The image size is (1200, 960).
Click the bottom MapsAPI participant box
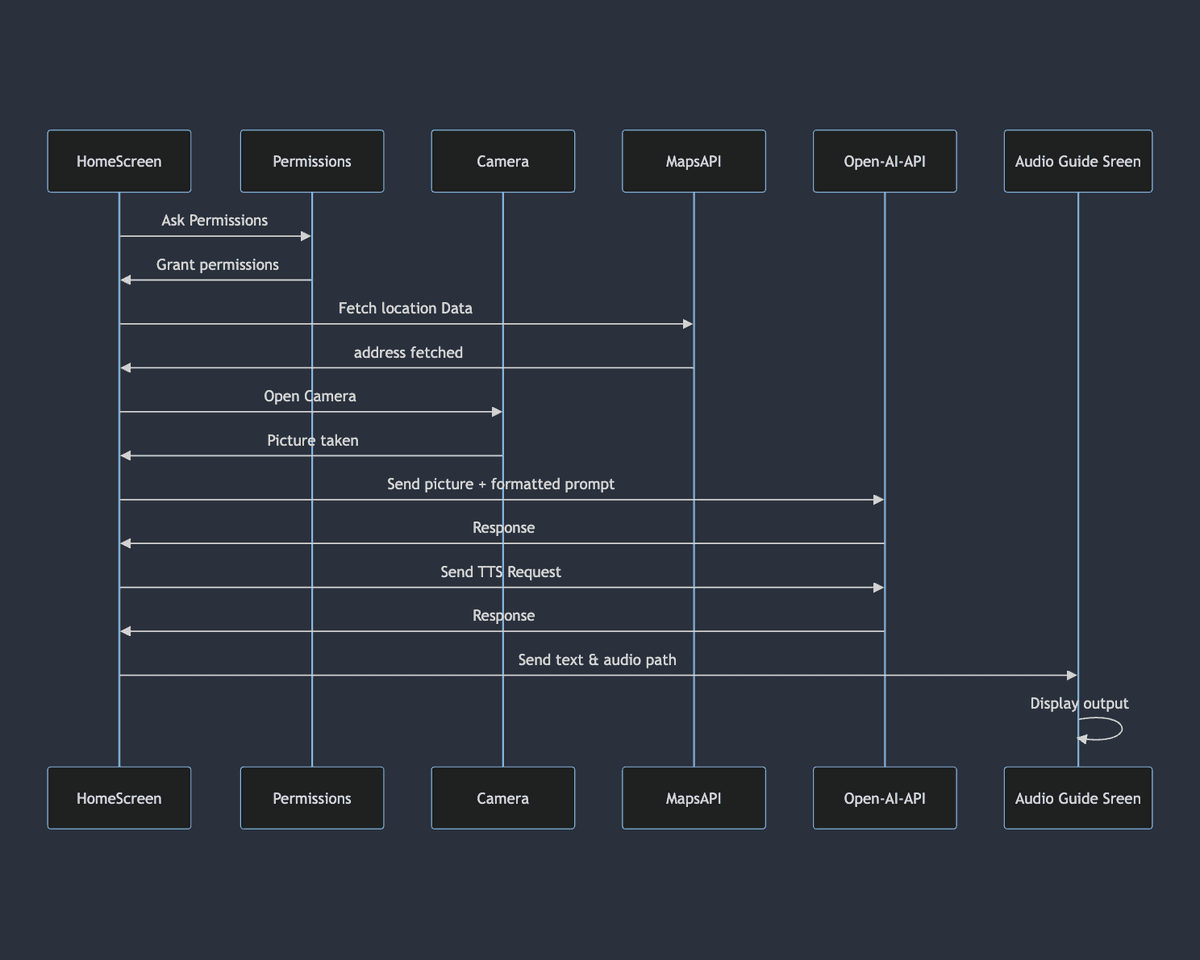point(694,798)
